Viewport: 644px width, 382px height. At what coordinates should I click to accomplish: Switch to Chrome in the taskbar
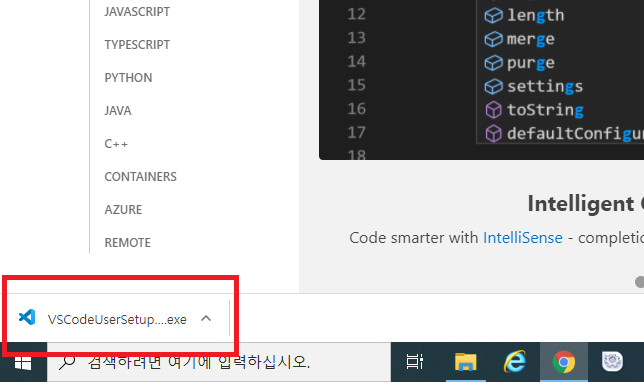564,362
